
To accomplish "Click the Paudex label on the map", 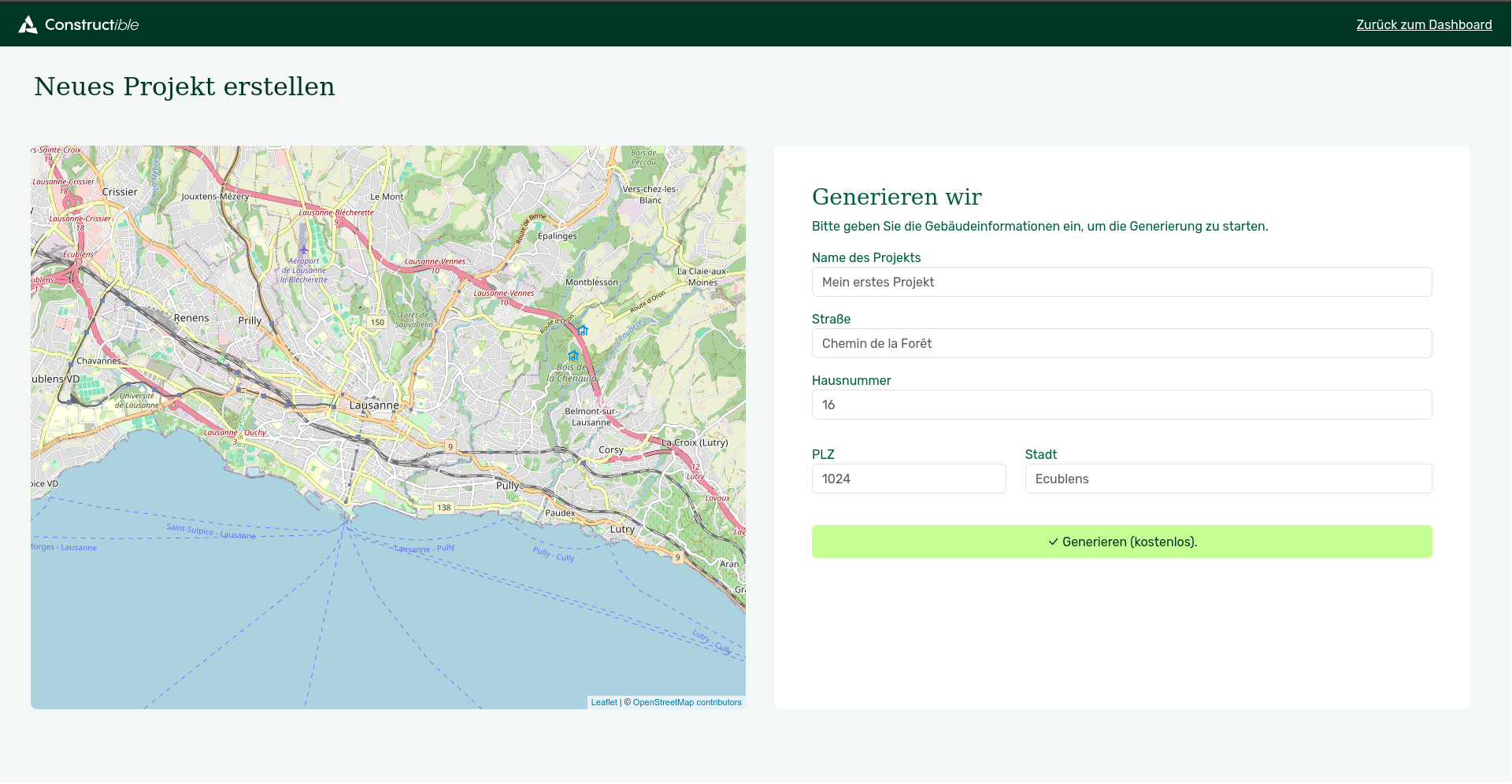I will (x=560, y=512).
